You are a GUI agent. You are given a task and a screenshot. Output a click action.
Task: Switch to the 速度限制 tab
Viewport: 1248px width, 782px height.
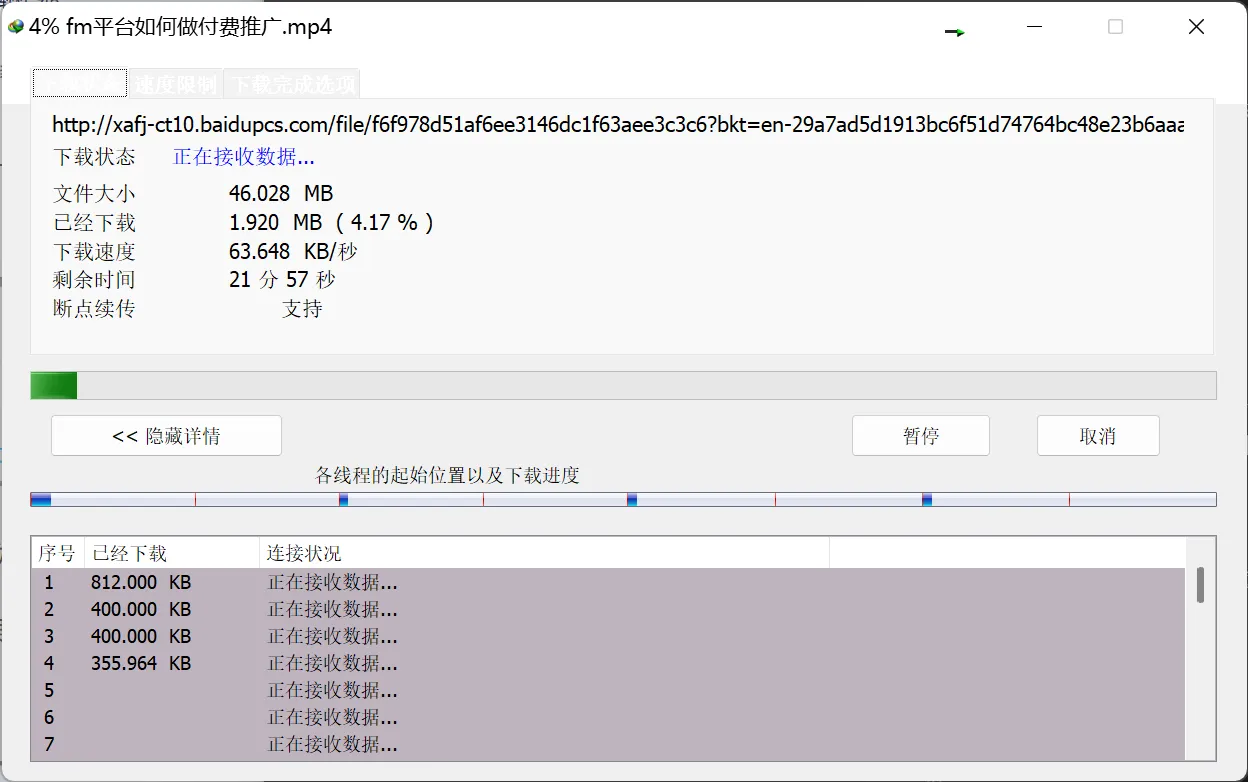point(175,83)
